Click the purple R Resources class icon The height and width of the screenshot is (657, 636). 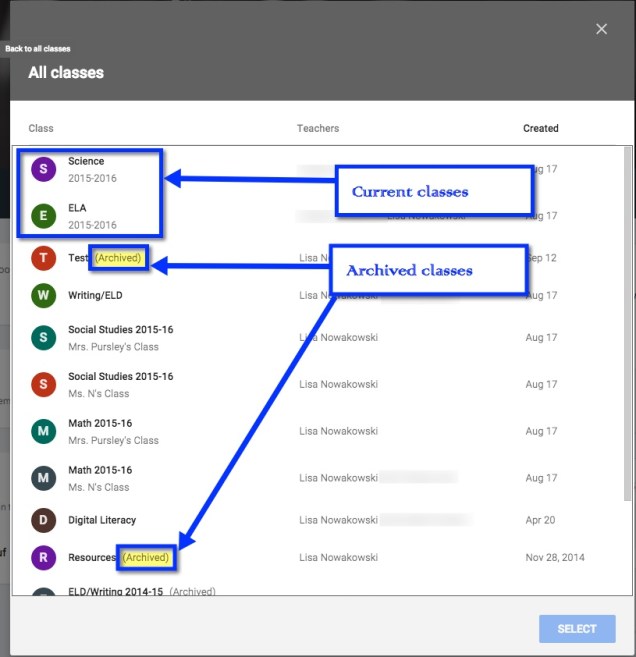pos(43,558)
